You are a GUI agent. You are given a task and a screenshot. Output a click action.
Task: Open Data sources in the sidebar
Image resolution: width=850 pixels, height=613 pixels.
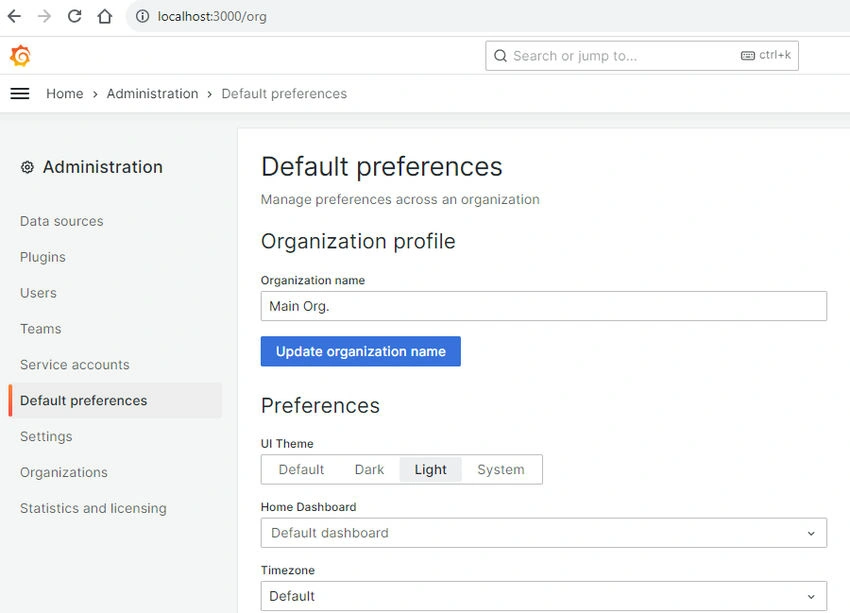[x=61, y=221]
